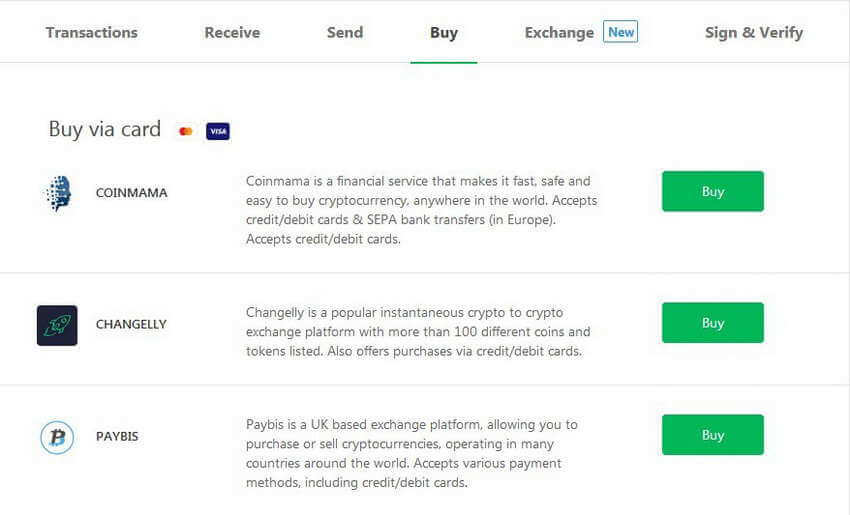Click the COINMAMA provider name
The width and height of the screenshot is (850, 515).
[x=132, y=193]
